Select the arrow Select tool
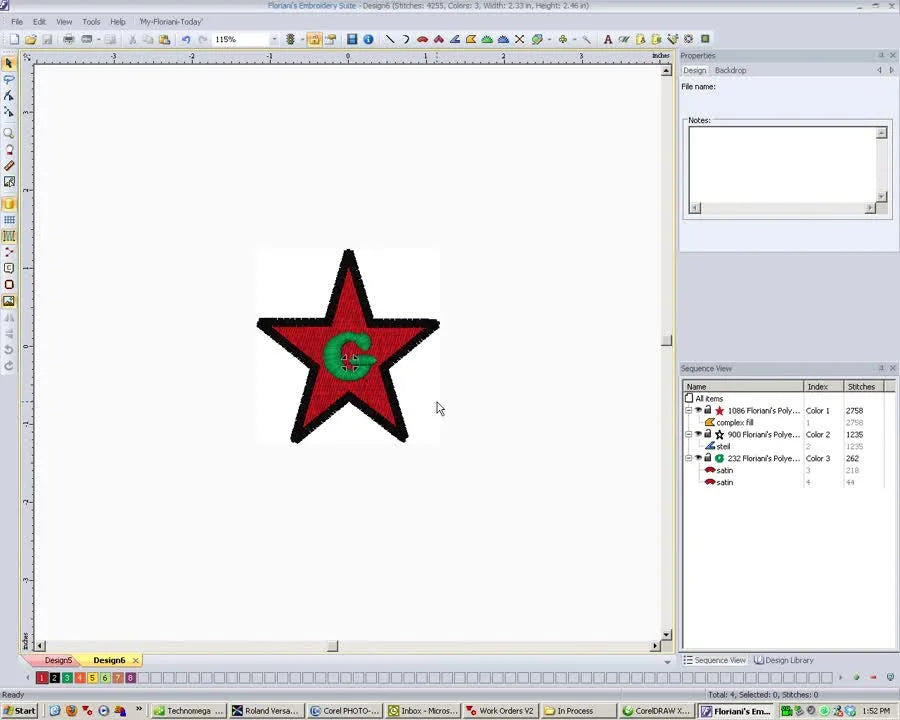 [9, 63]
